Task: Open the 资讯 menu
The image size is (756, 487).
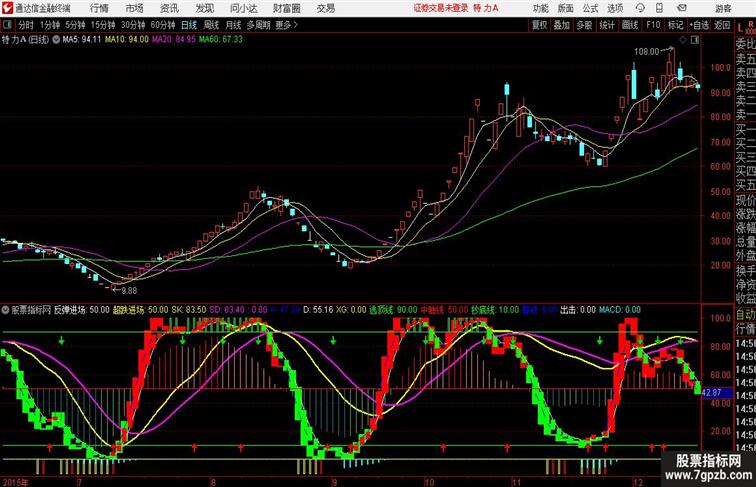Action: click(x=169, y=8)
